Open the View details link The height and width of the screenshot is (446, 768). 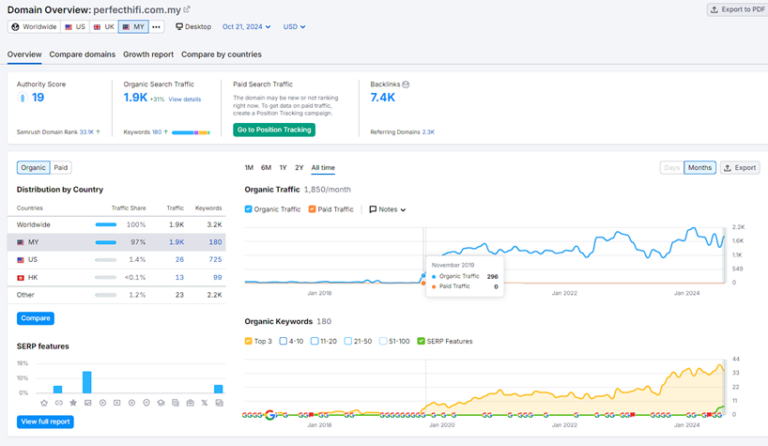pos(185,99)
